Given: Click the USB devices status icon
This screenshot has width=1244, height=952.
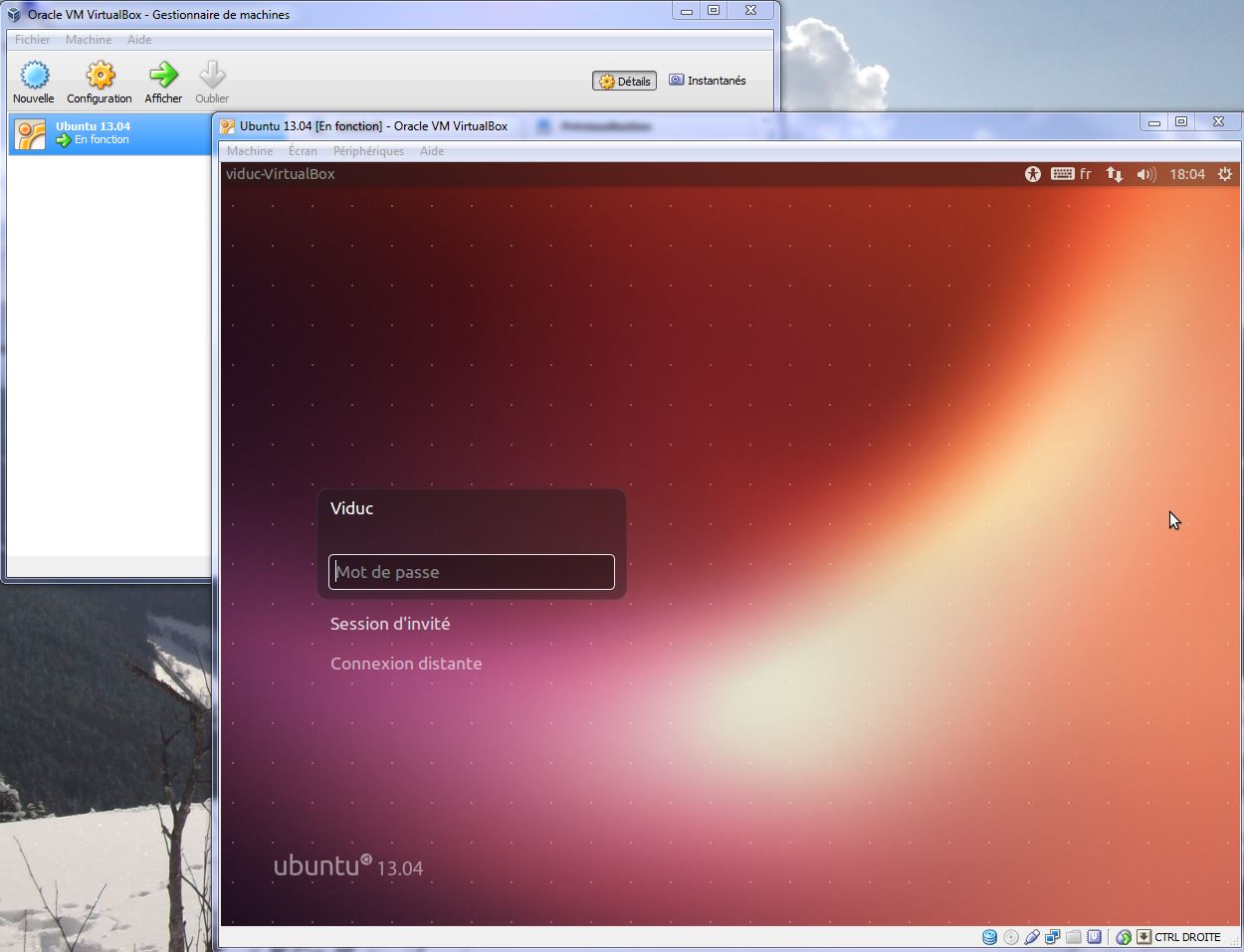Looking at the screenshot, I should pos(1032,937).
